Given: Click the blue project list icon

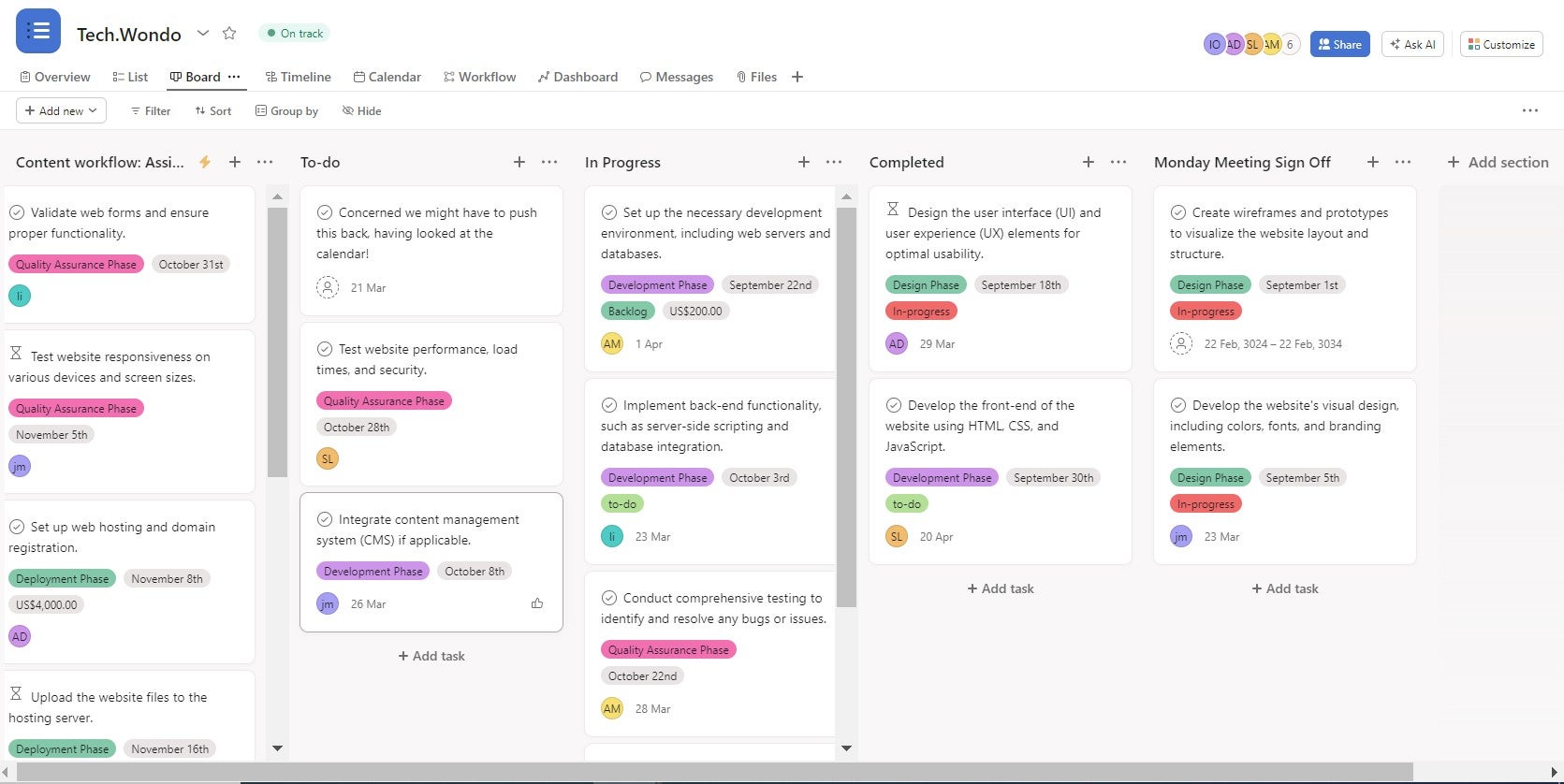Looking at the screenshot, I should [38, 31].
